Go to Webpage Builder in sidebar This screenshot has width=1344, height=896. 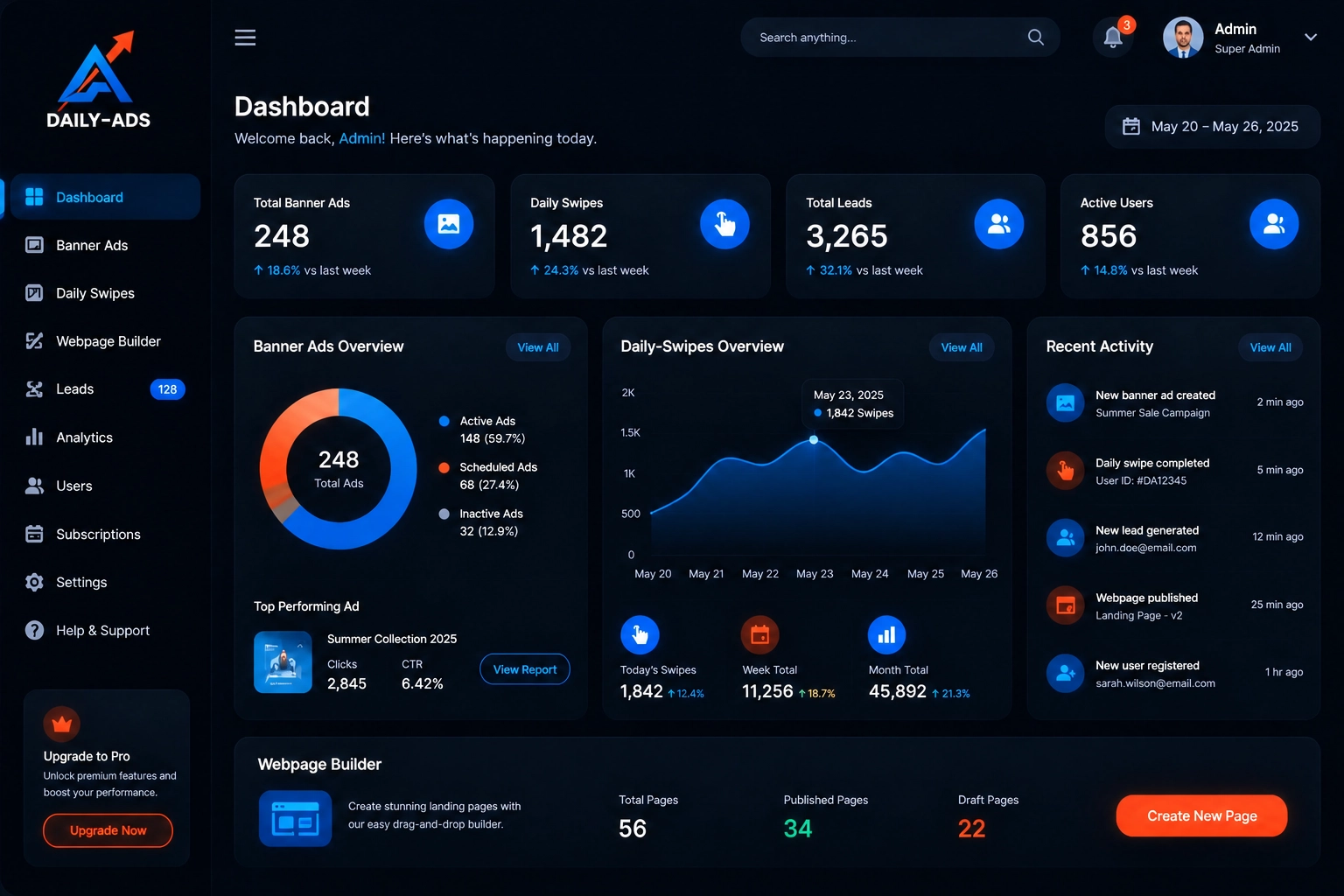(x=105, y=341)
